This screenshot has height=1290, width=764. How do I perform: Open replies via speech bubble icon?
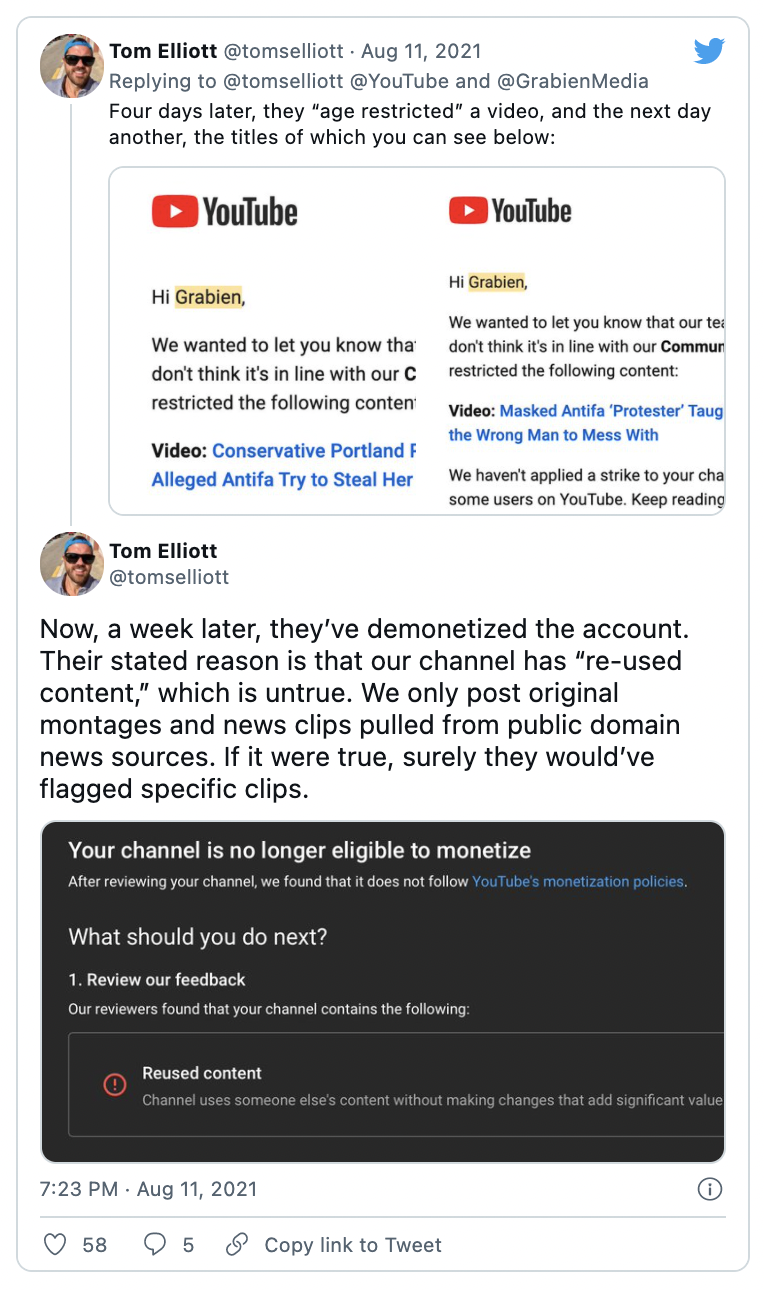point(155,1245)
